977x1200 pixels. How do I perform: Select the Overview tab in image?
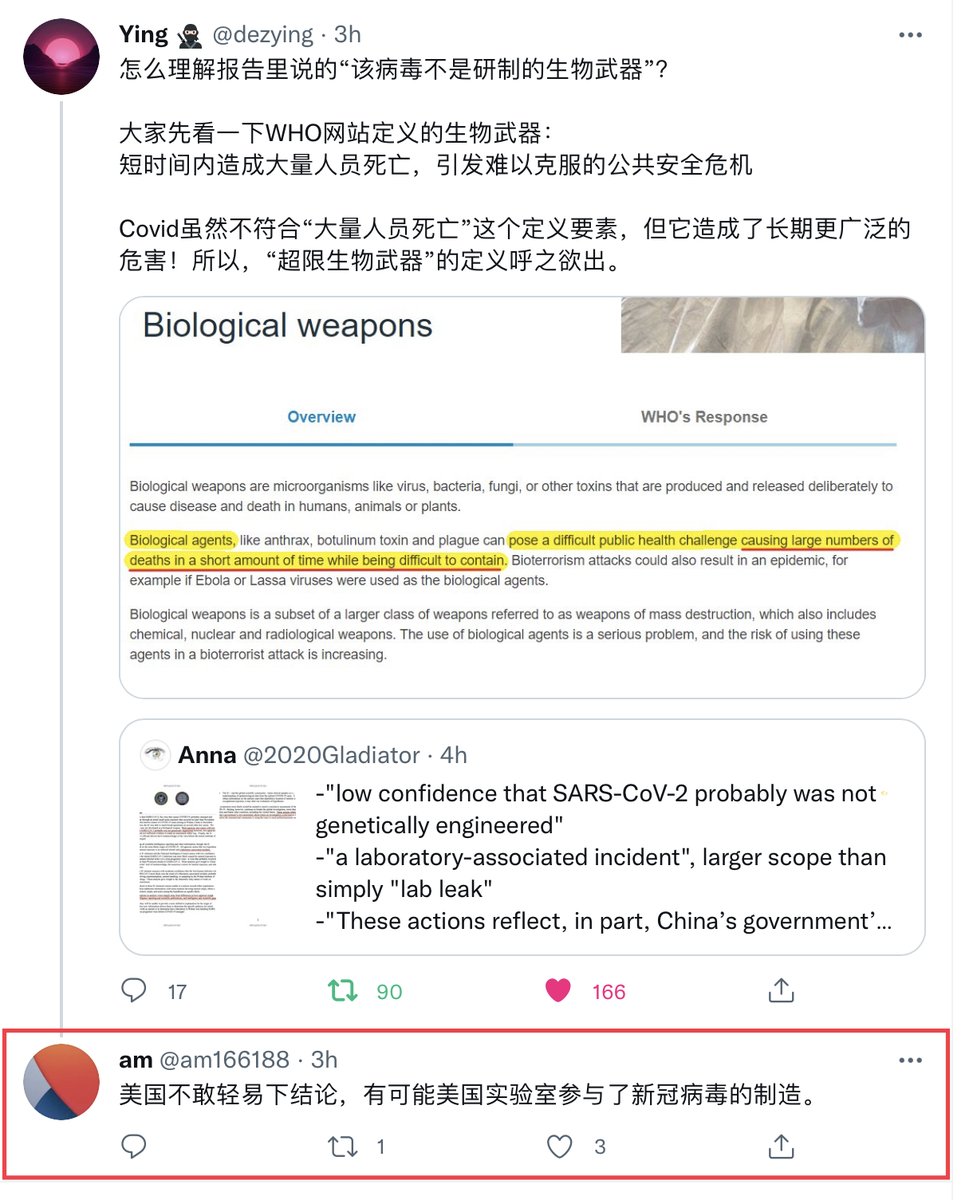tap(321, 417)
